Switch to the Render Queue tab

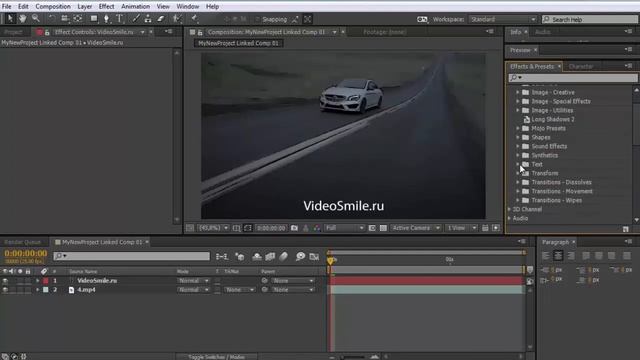[x=22, y=242]
